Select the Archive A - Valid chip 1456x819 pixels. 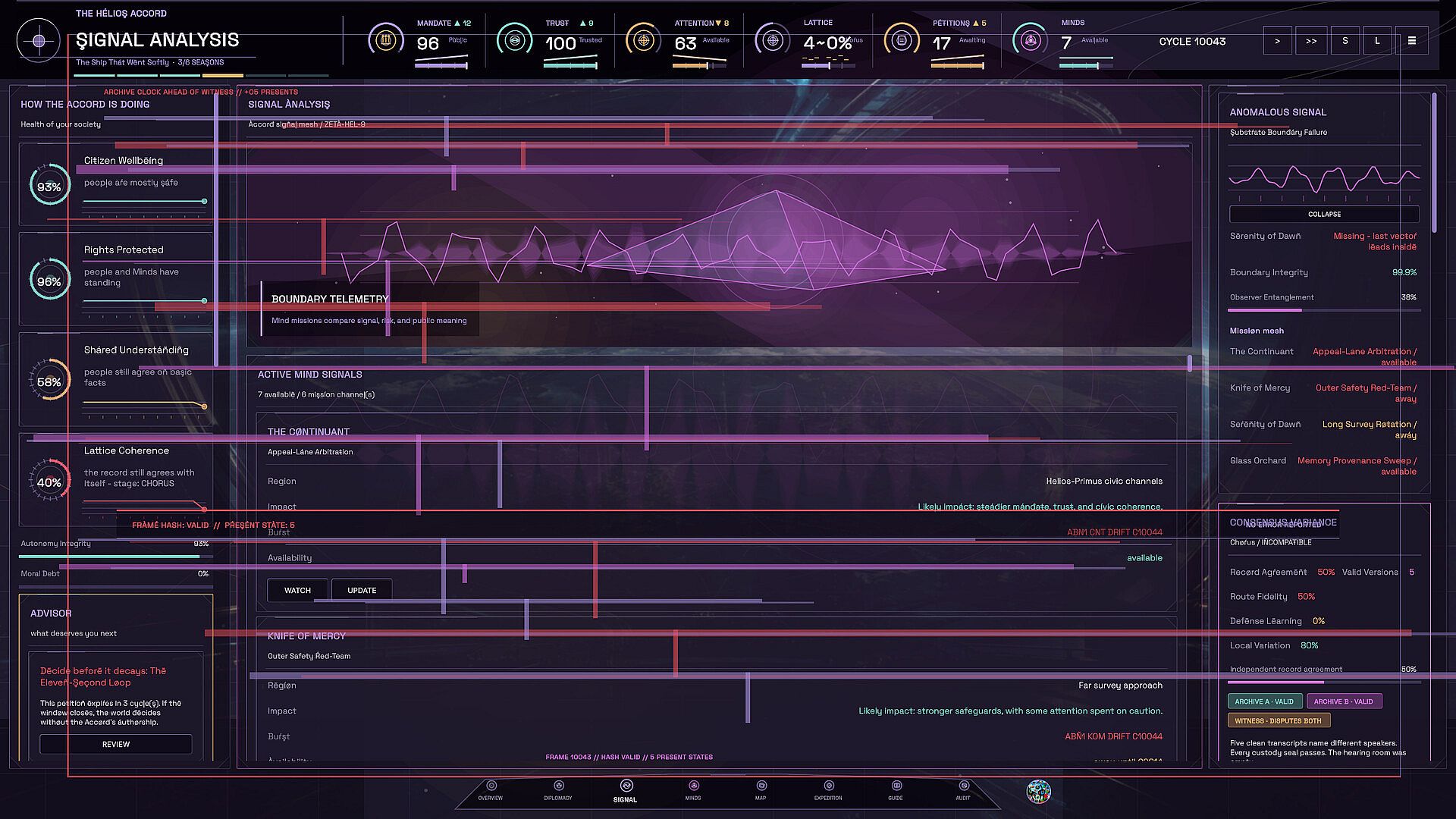click(x=1265, y=701)
